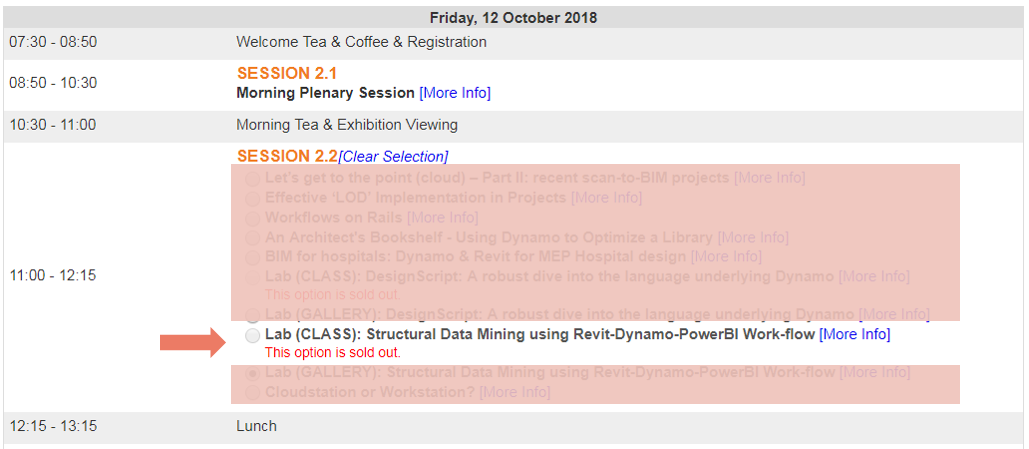Choose Lab (GALLERY) DesignScript radio button
This screenshot has width=1029, height=449.
(x=252, y=315)
